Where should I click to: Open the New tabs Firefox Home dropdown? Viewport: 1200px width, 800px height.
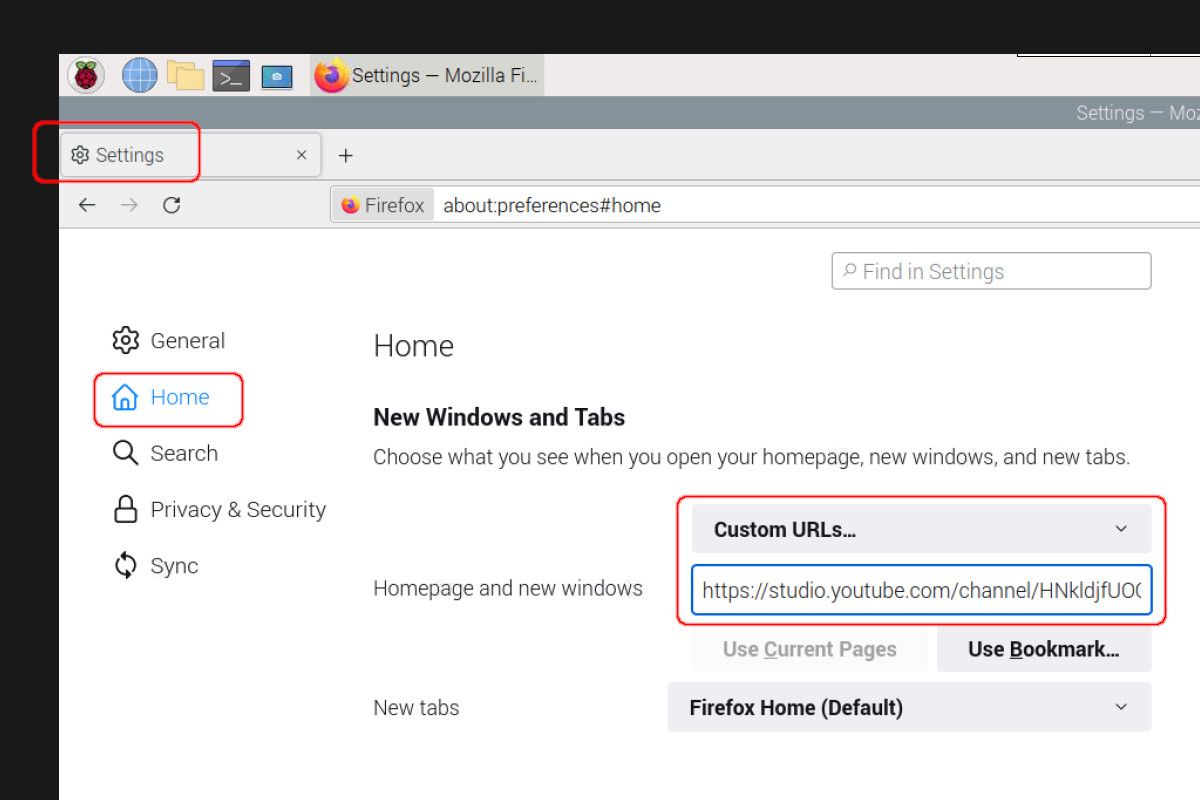click(x=909, y=708)
